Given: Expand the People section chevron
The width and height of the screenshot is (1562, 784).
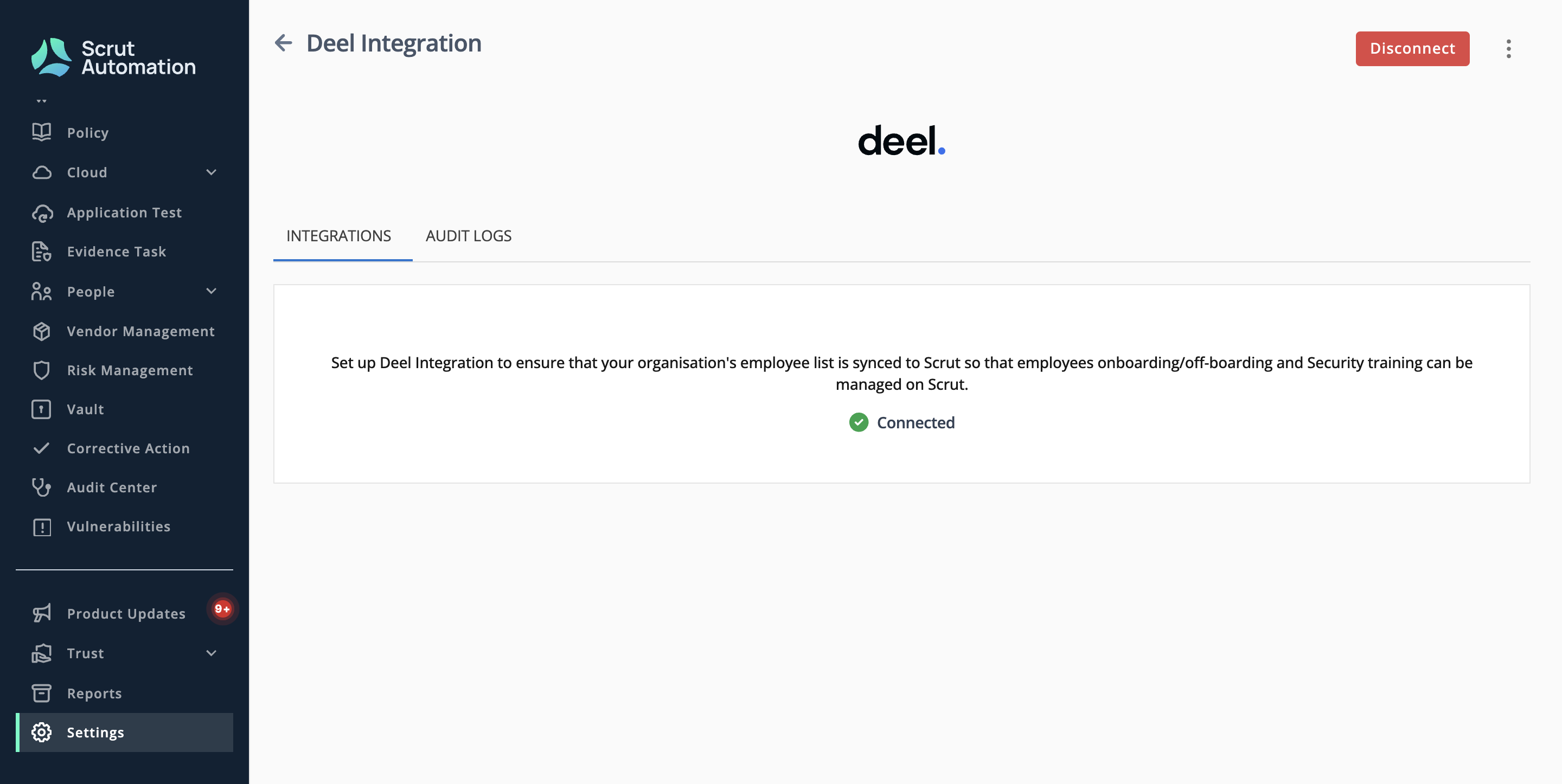Looking at the screenshot, I should [211, 291].
